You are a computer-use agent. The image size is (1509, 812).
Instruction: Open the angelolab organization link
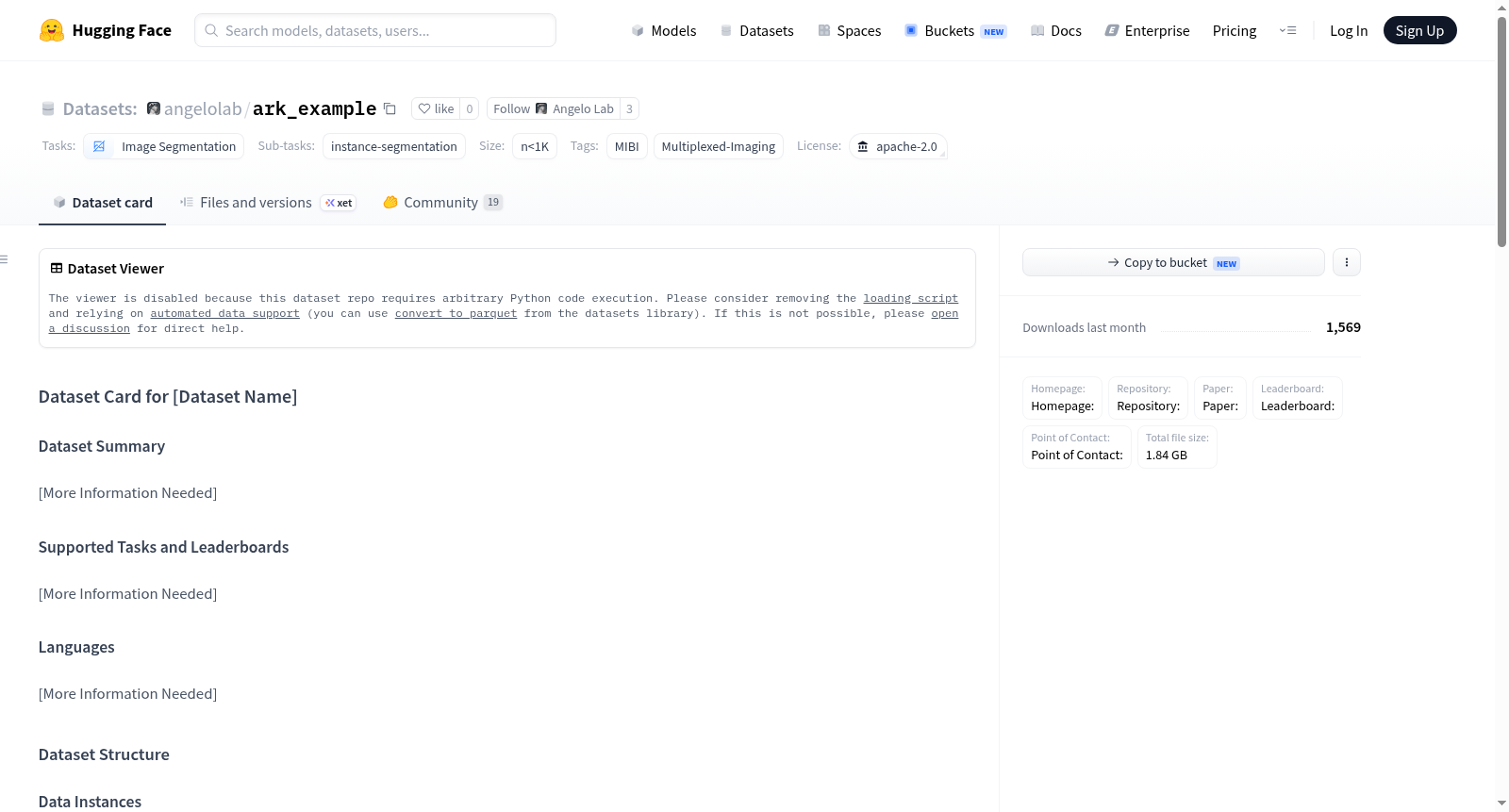tap(203, 108)
